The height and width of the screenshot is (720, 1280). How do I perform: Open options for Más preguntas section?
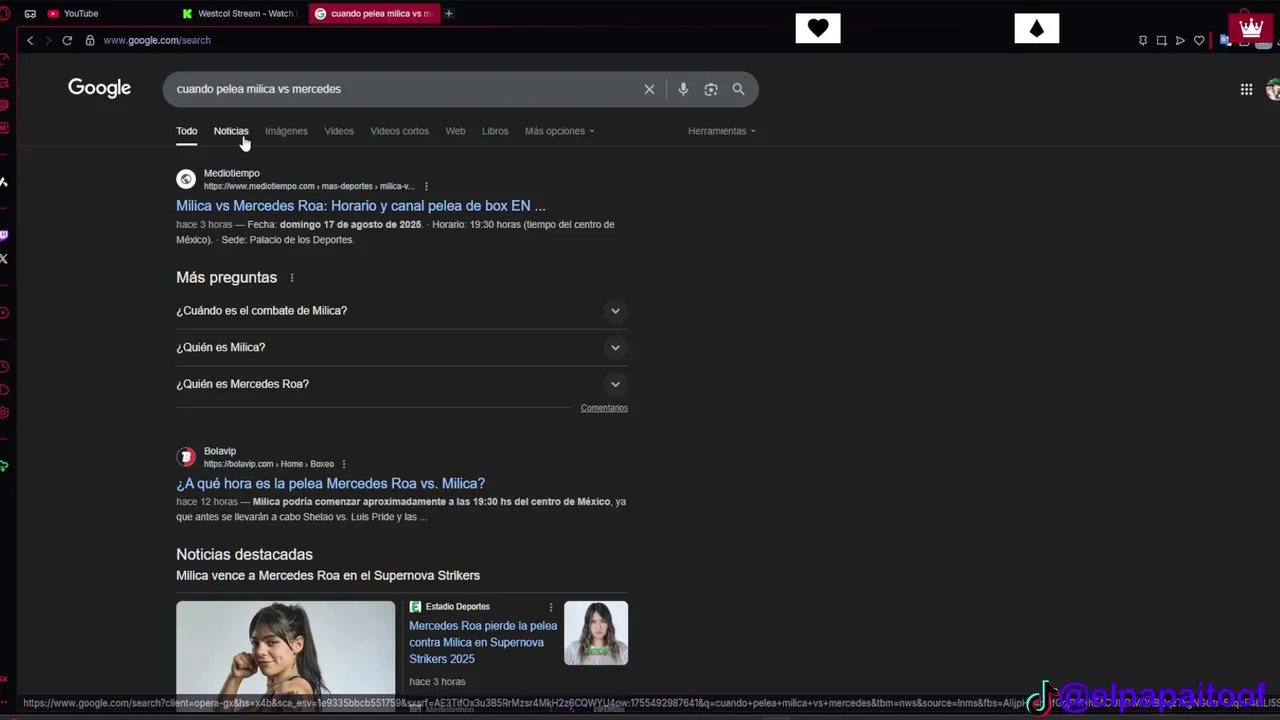[292, 278]
